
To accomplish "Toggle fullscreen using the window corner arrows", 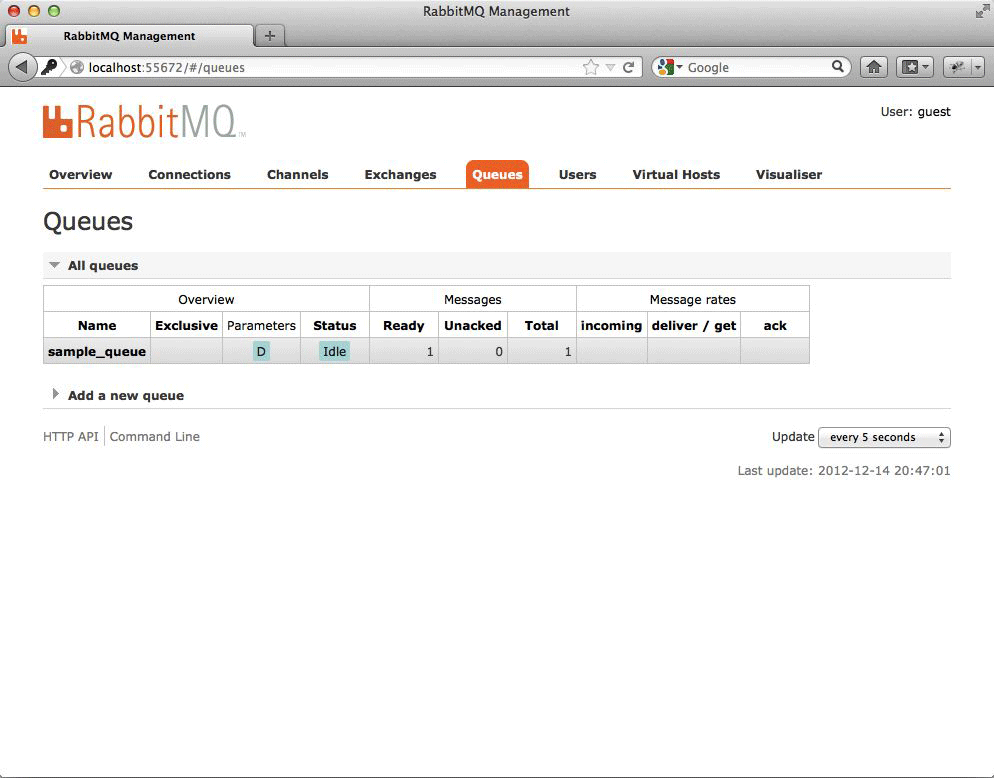I will (981, 11).
